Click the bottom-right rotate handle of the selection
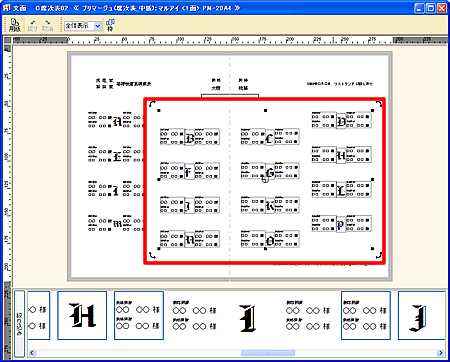This screenshot has width=450, height=362. pos(379,255)
